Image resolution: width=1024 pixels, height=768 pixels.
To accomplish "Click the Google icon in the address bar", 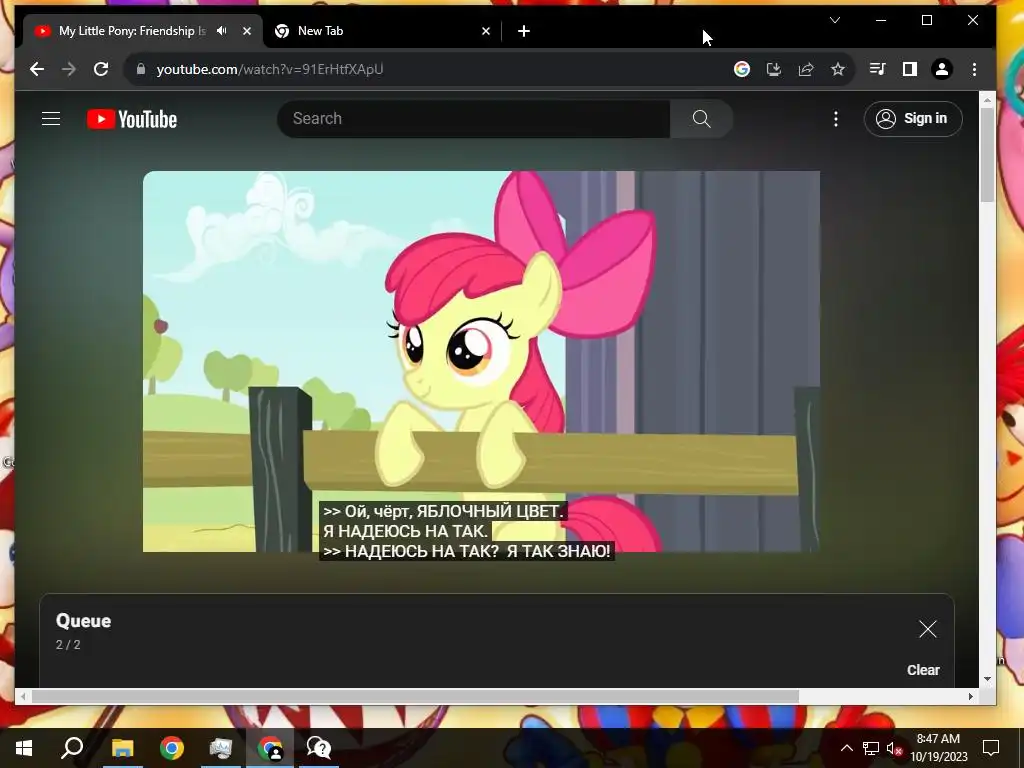I will click(x=742, y=69).
